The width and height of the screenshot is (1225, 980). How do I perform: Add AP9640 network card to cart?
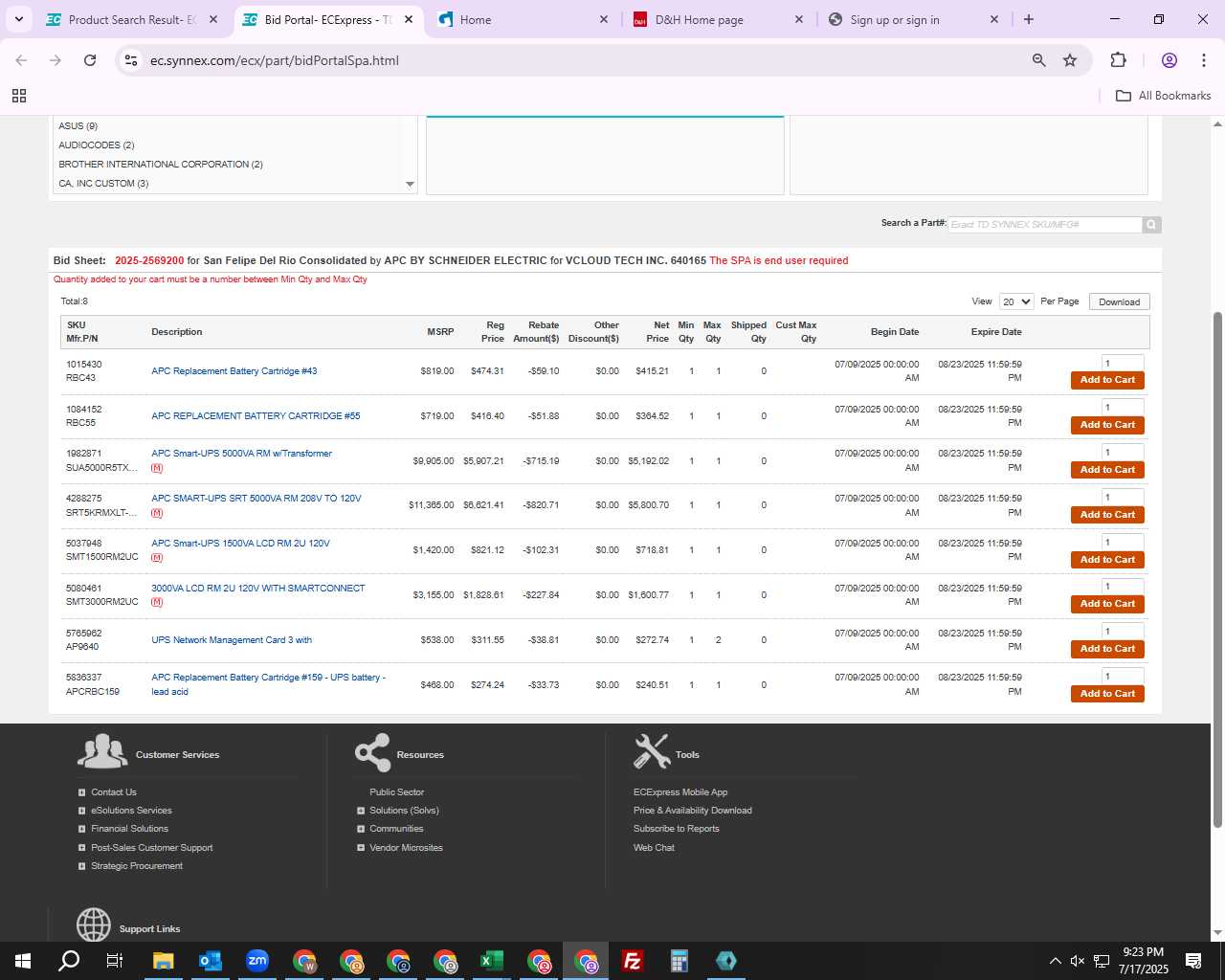coord(1107,649)
